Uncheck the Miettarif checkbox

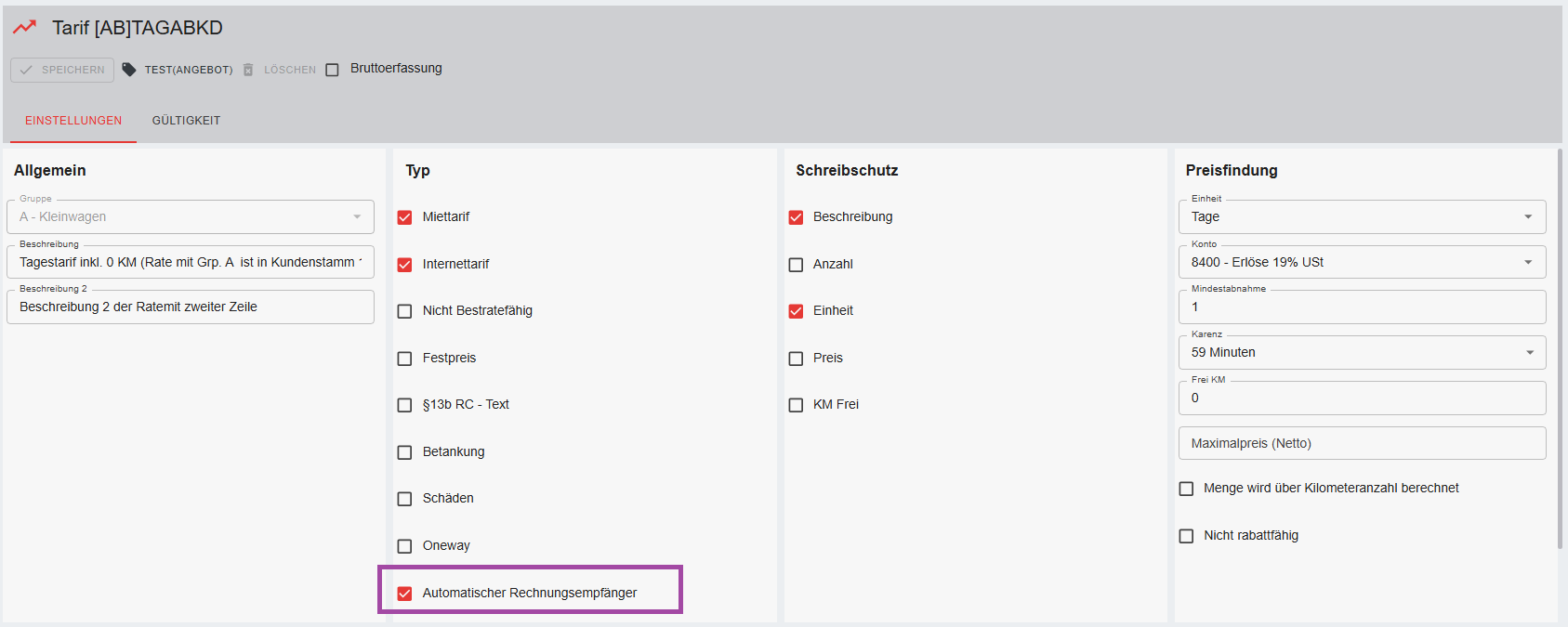point(404,217)
